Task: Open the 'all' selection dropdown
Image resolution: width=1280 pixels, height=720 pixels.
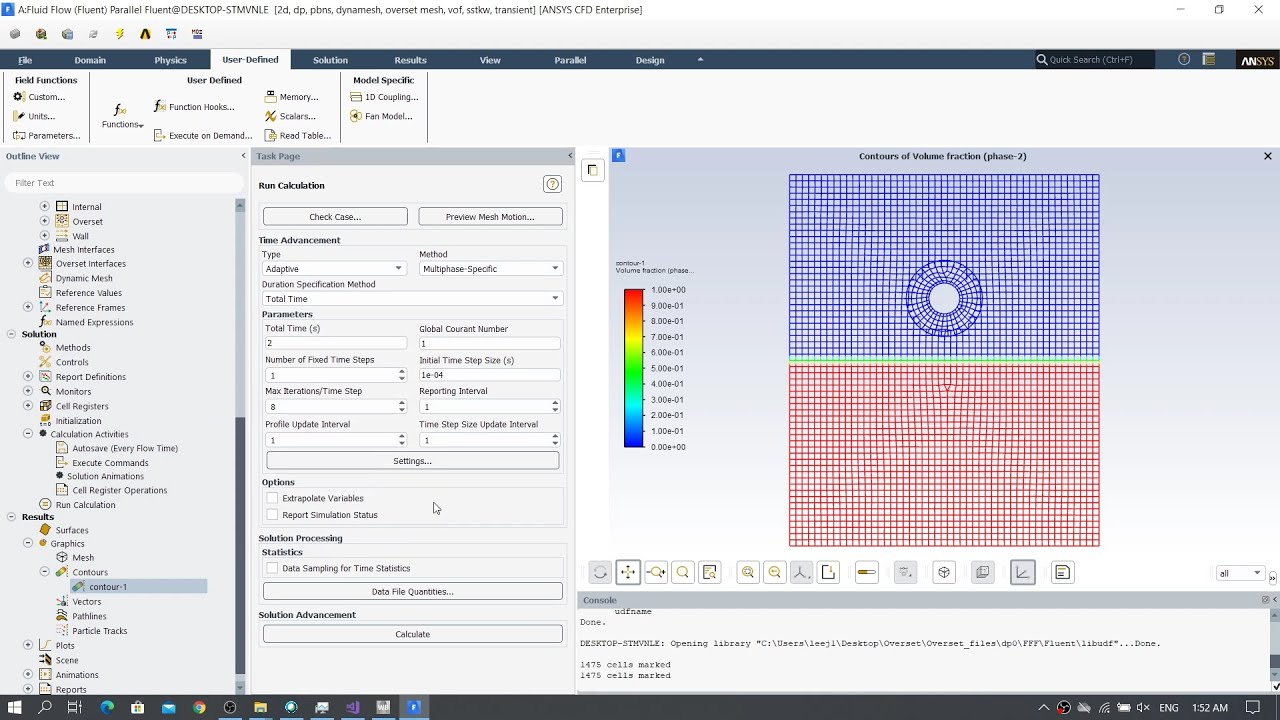Action: [x=1239, y=574]
